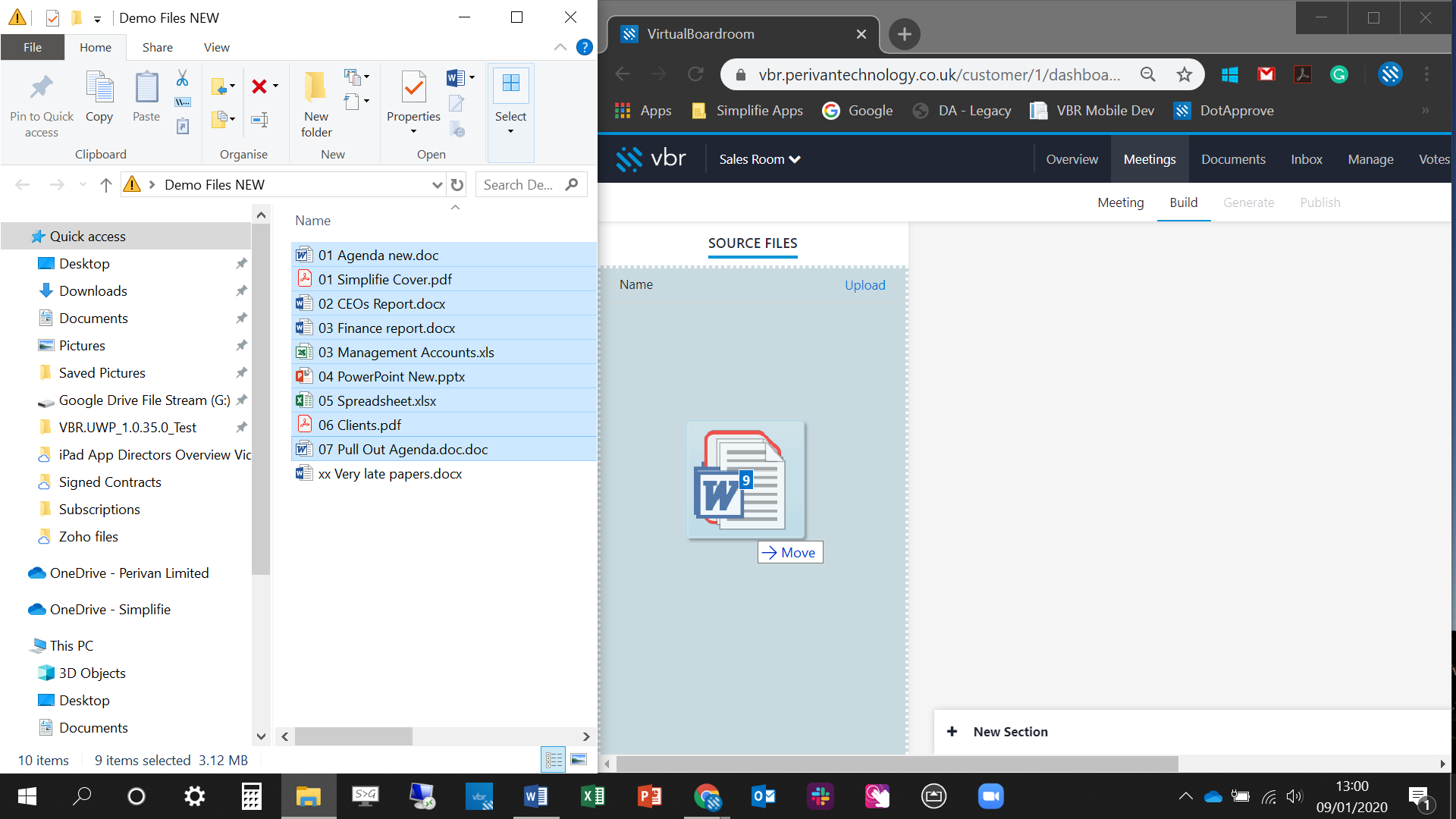Click the Rename icon in Organise
The image size is (1456, 819).
[259, 119]
